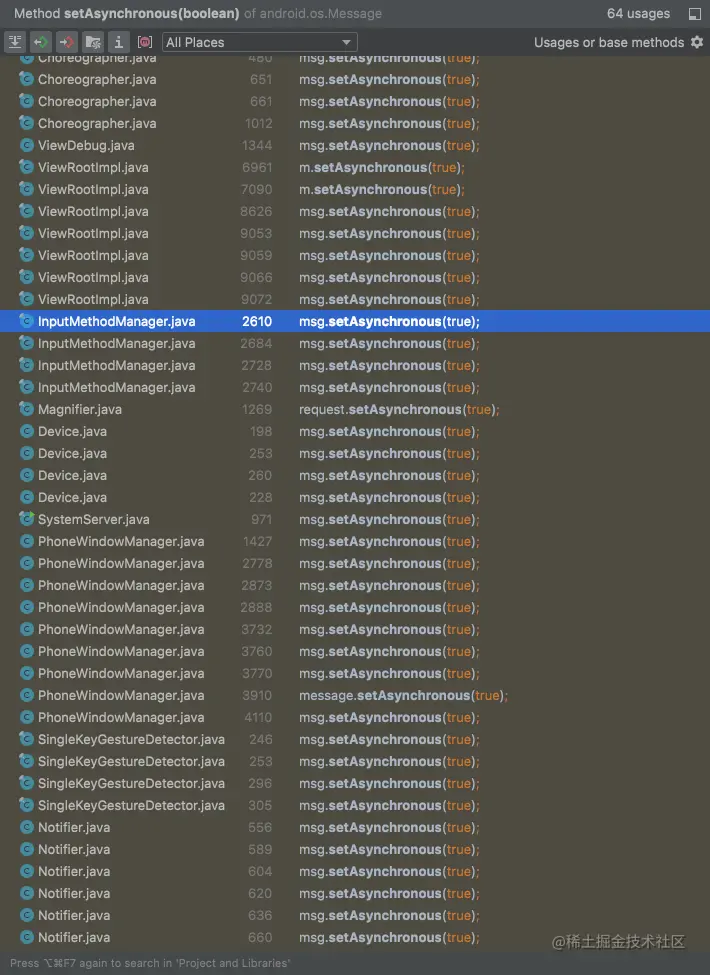Open settings gear next to Usages or base methods
The height and width of the screenshot is (975, 710).
pyautogui.click(x=697, y=42)
